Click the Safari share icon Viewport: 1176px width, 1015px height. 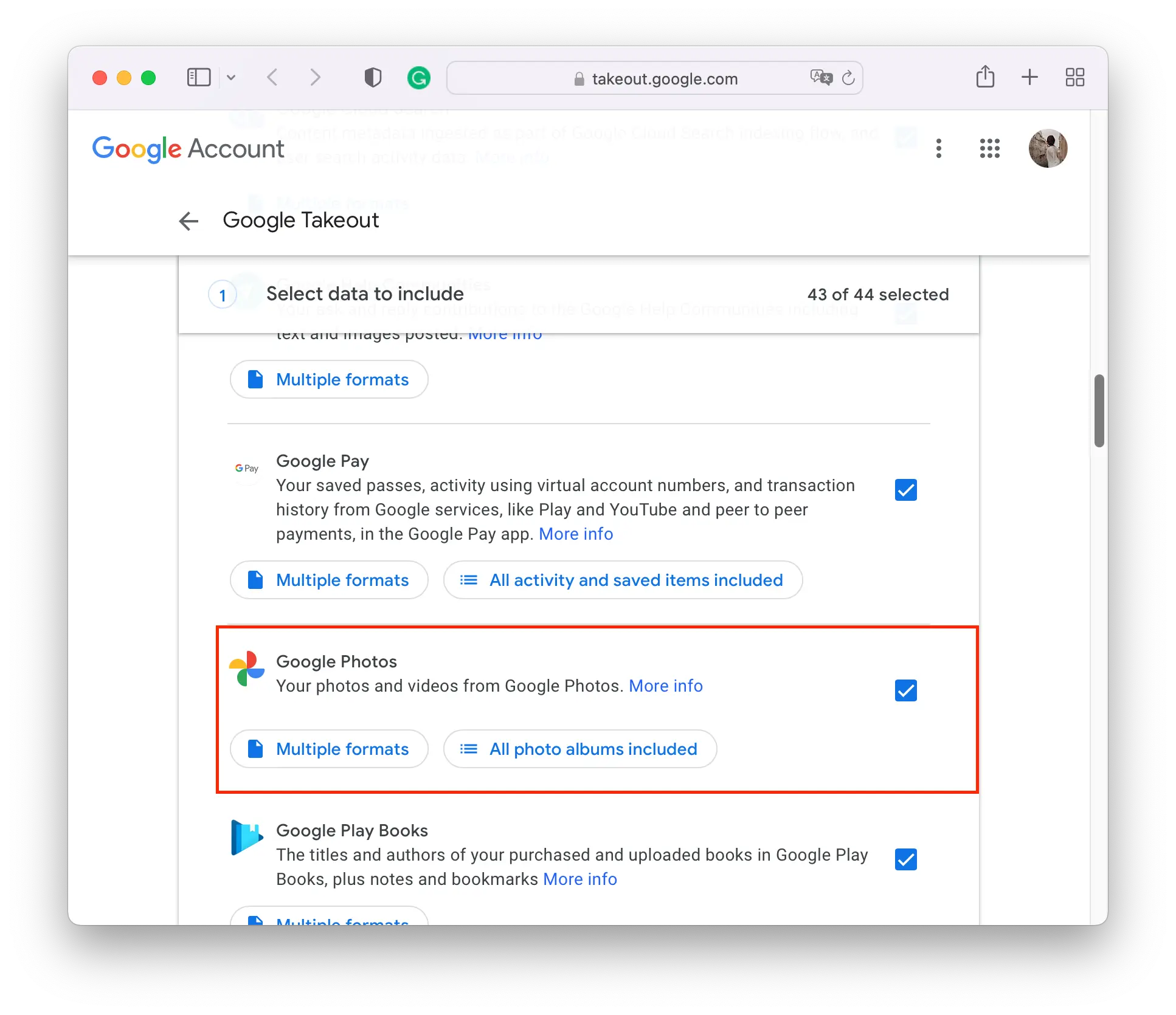click(x=985, y=77)
